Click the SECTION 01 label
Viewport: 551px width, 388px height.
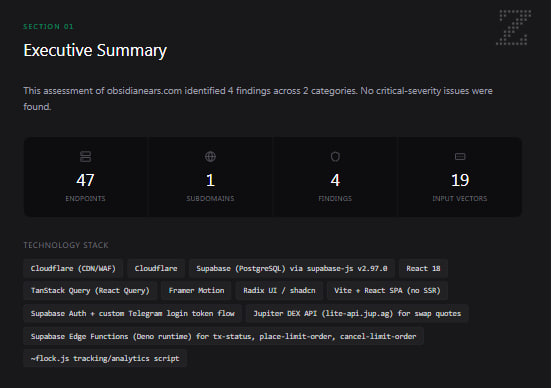coord(48,27)
